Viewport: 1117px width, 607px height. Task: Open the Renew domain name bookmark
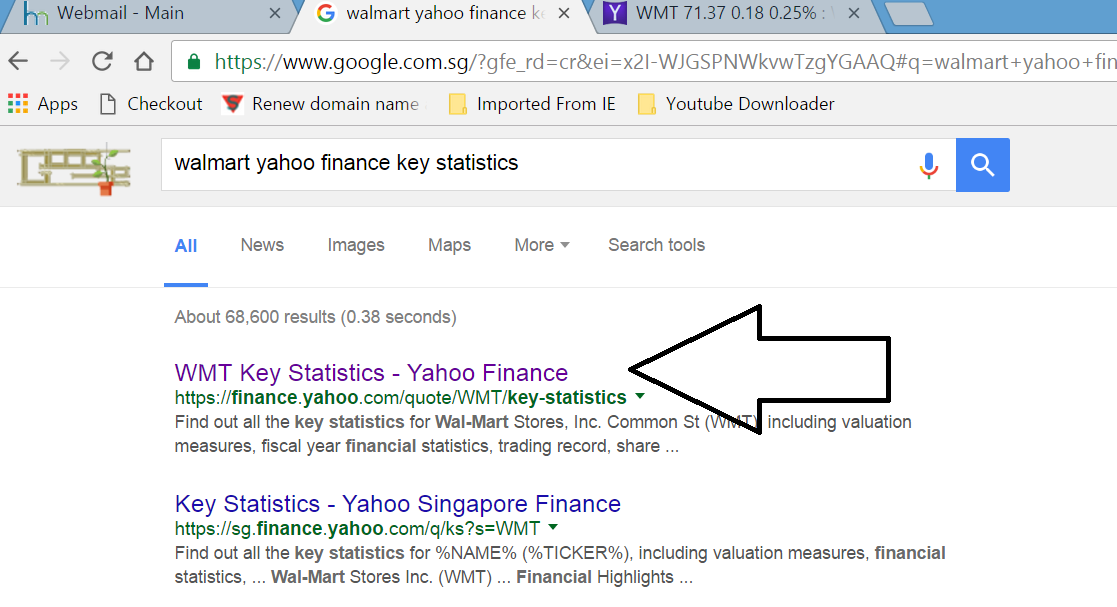click(x=321, y=104)
